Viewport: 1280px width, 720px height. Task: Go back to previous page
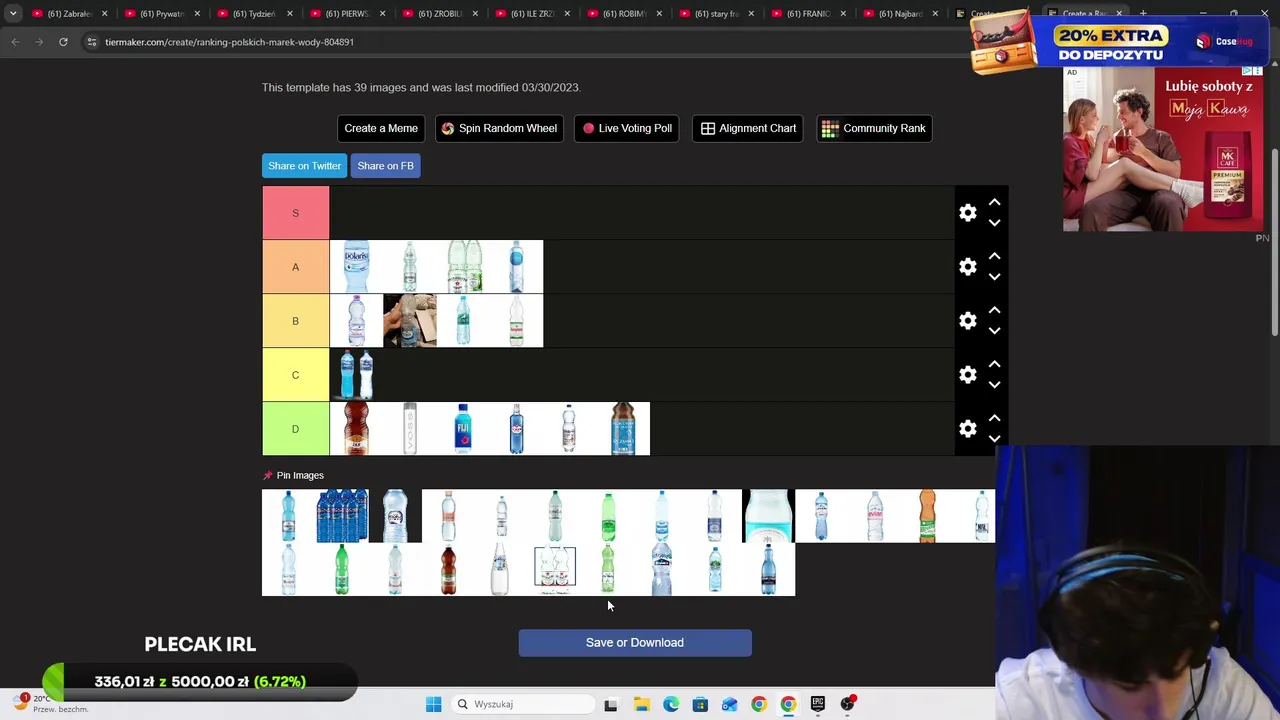tap(15, 42)
